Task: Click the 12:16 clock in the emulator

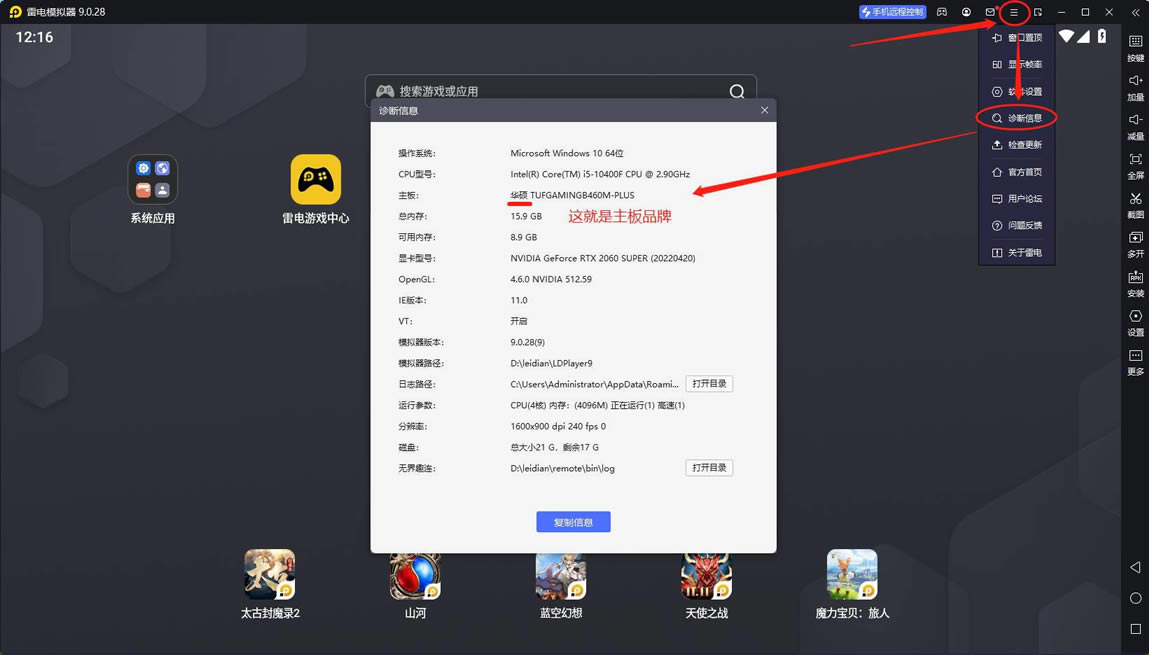Action: (x=34, y=37)
